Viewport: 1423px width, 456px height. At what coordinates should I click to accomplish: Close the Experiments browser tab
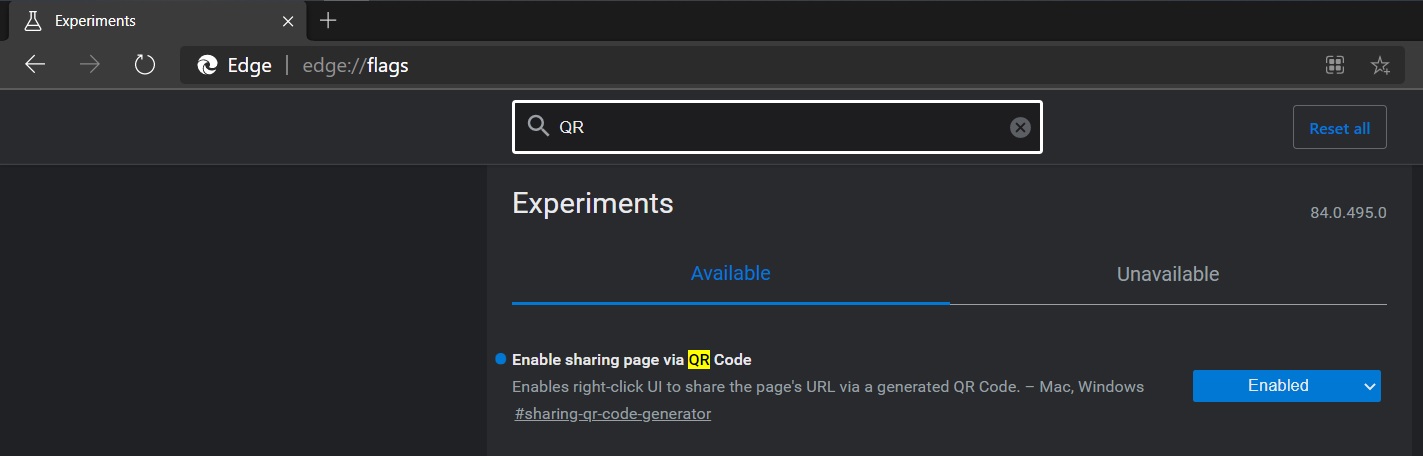288,20
